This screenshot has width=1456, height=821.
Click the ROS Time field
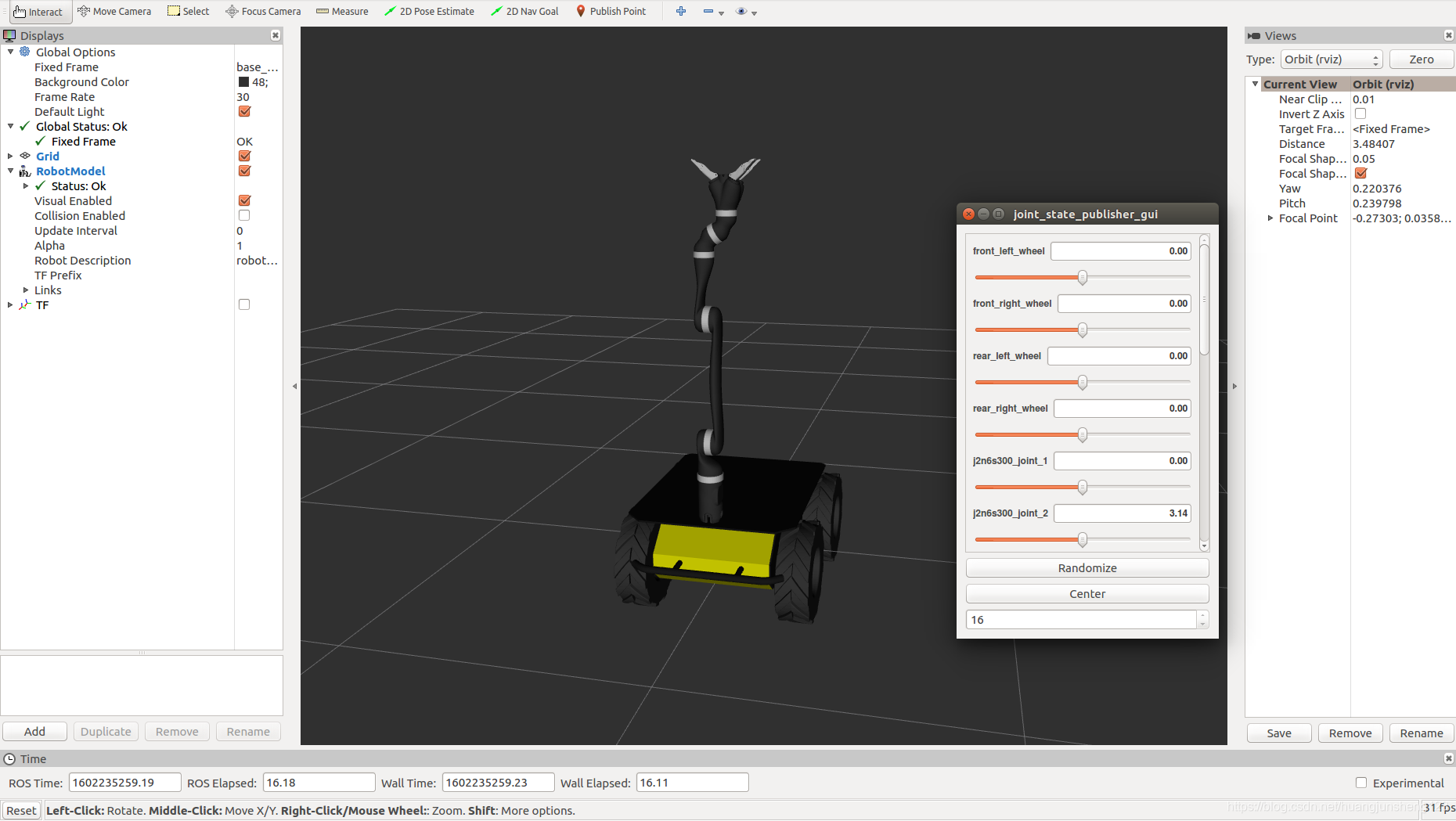[125, 783]
